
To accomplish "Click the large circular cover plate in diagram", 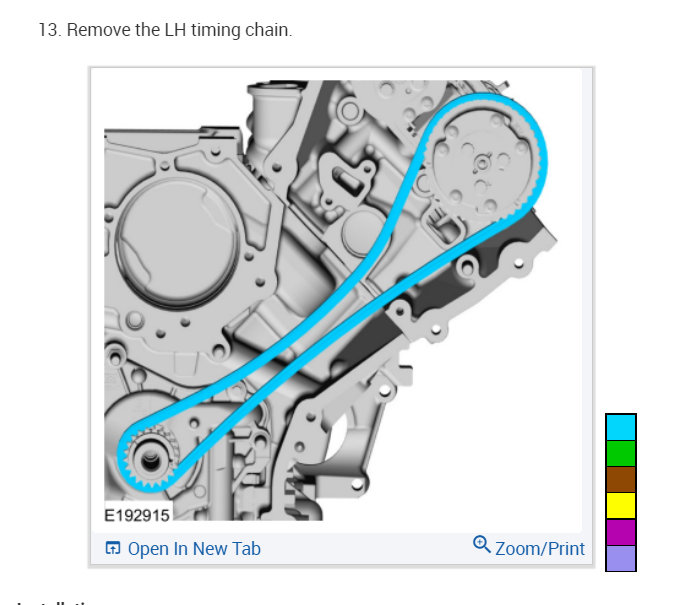I will (177, 243).
